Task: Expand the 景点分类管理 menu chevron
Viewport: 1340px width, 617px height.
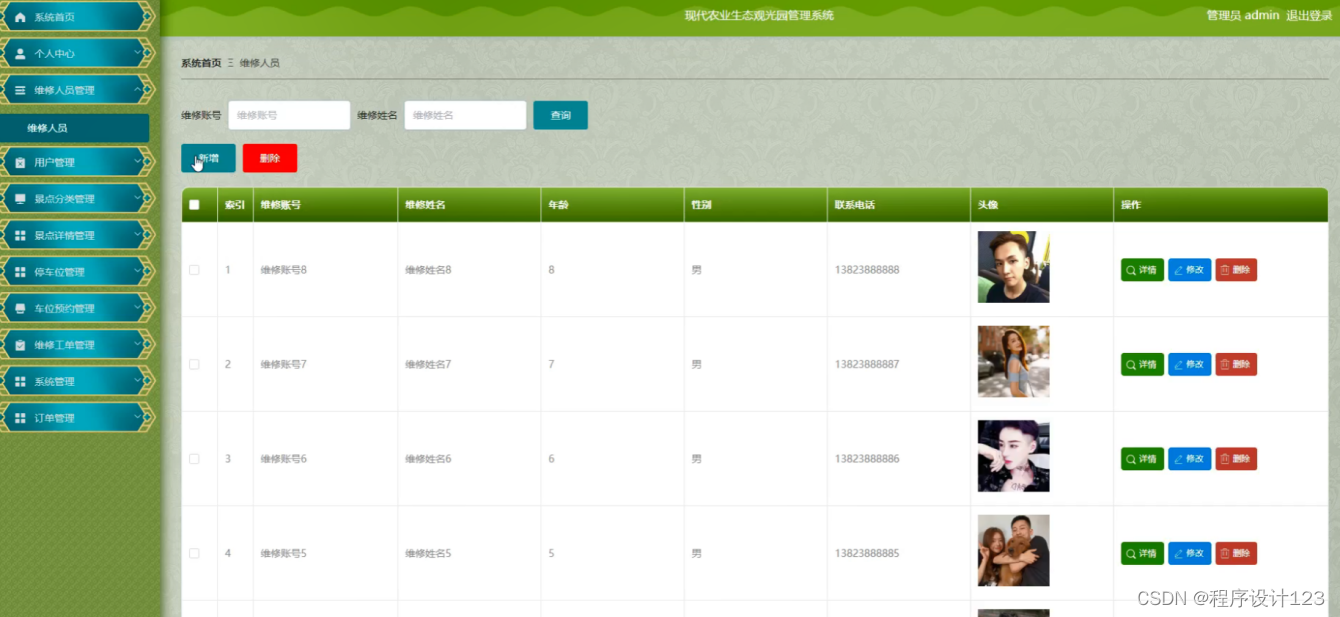Action: click(137, 199)
